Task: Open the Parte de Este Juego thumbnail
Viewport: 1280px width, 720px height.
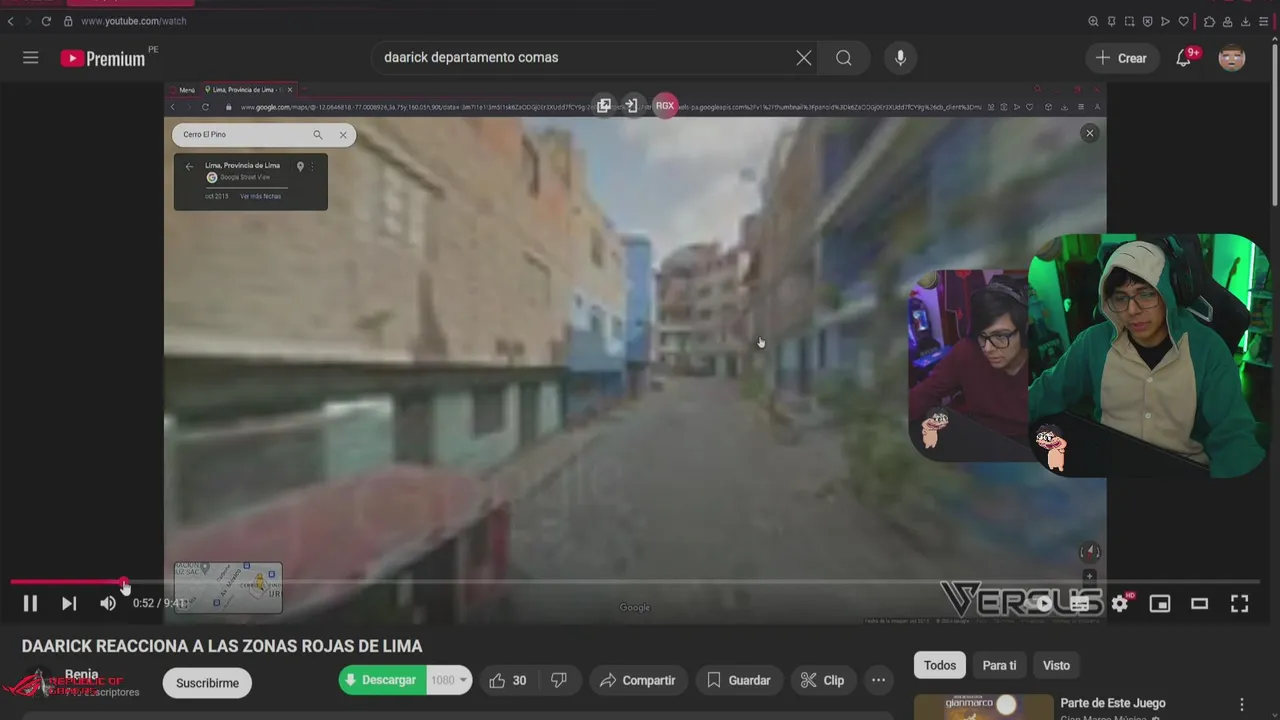Action: pyautogui.click(x=984, y=707)
